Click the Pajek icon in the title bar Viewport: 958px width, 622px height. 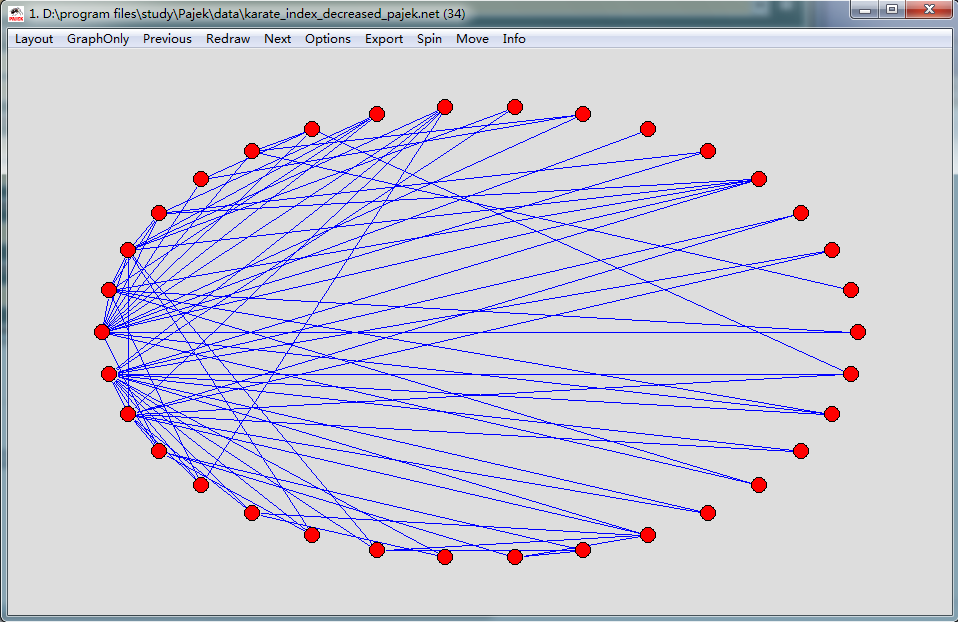16,13
